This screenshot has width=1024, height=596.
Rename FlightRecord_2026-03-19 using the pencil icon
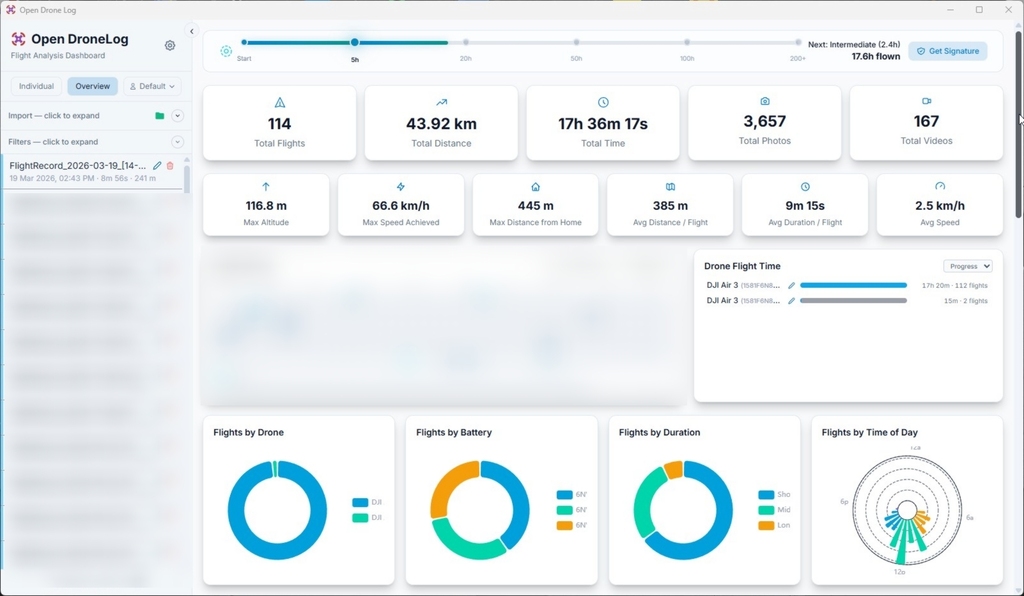[x=157, y=165]
